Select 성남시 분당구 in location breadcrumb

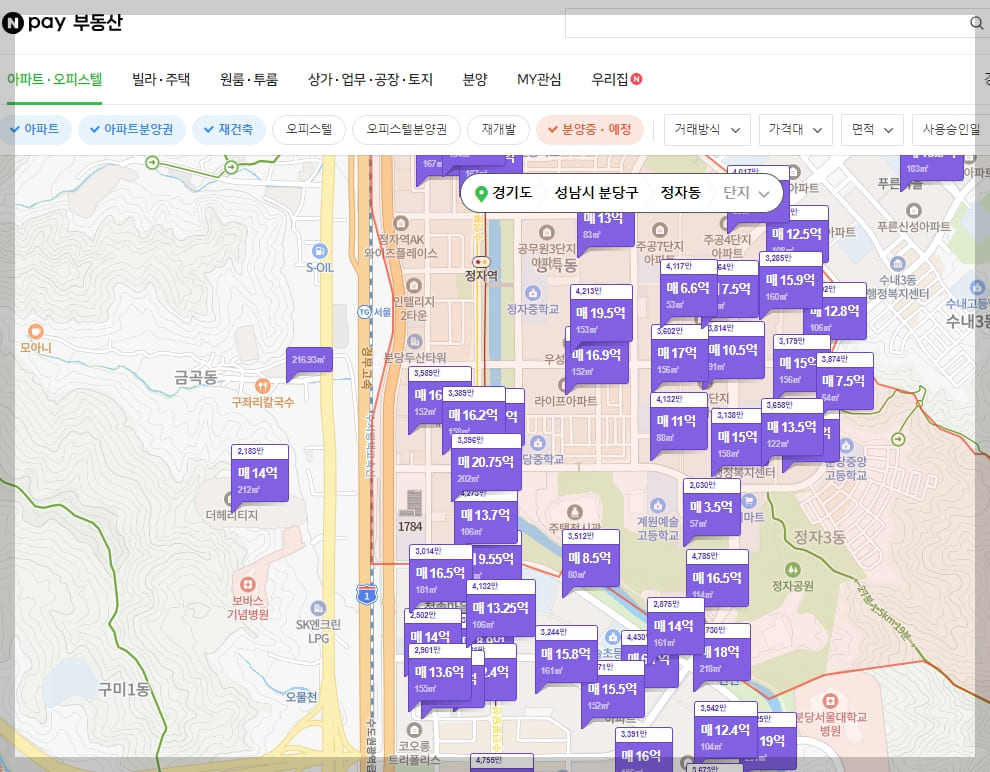pyautogui.click(x=596, y=193)
